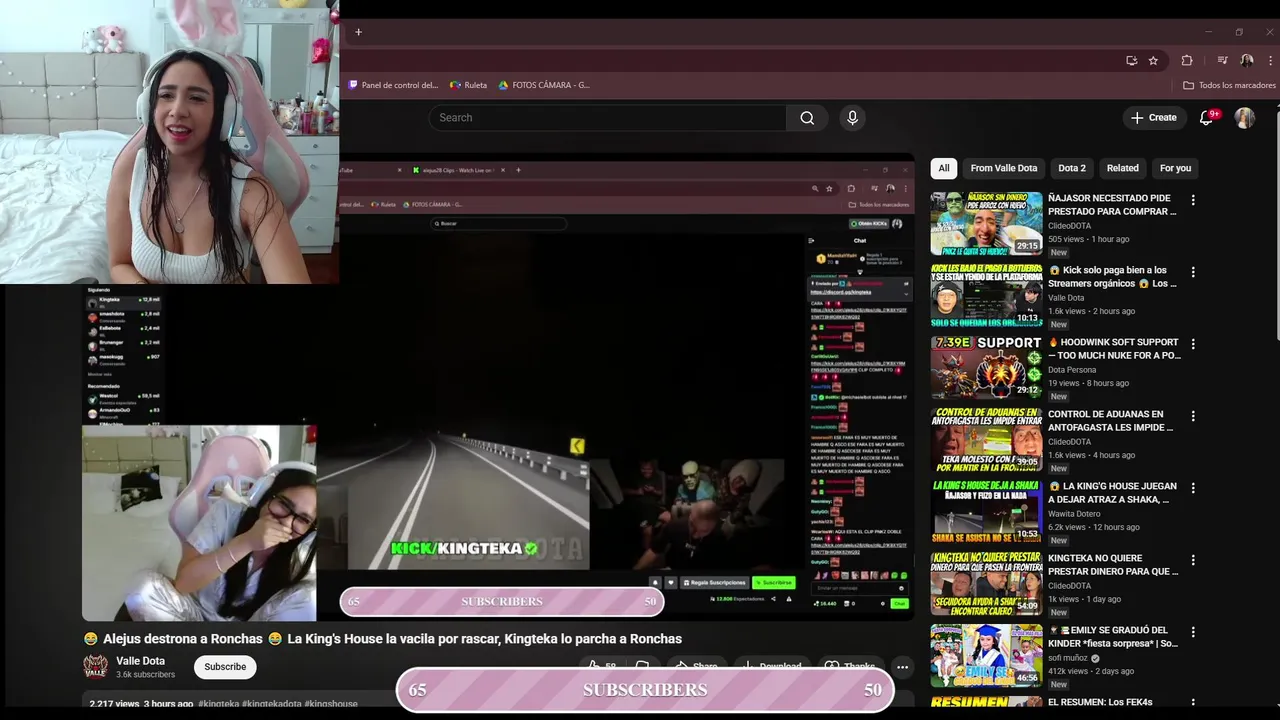The image size is (1280, 720).
Task: Open the Chrome profile avatar
Action: (1246, 60)
